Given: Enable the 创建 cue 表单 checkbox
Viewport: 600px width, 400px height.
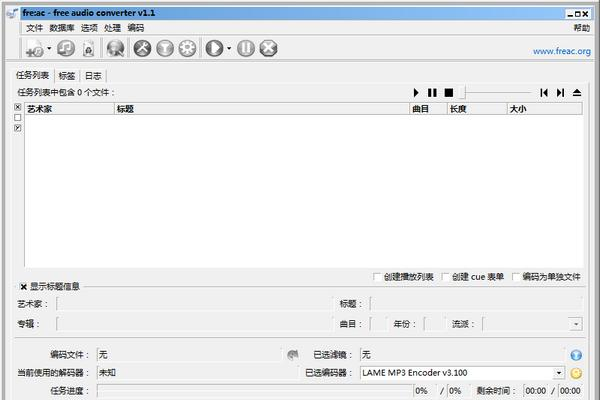Looking at the screenshot, I should tap(446, 277).
